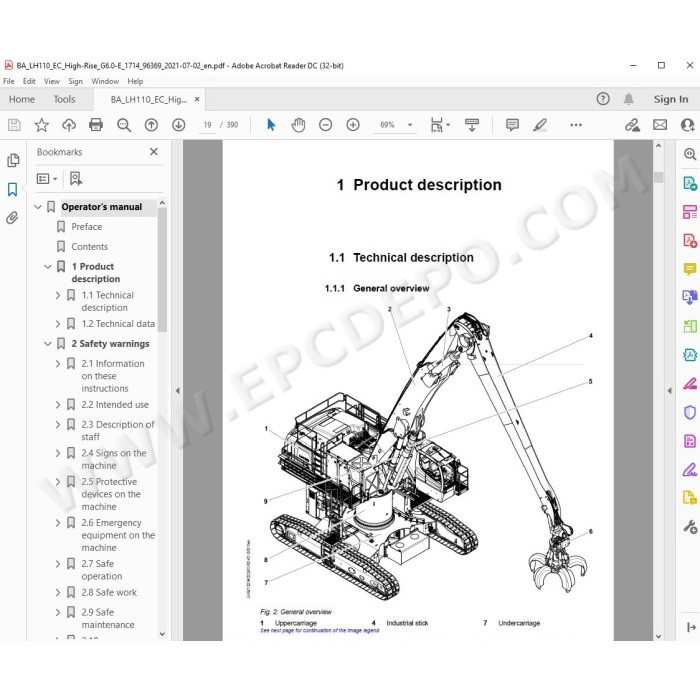Open the Contents bookmark
Viewport: 700px width, 700px height.
click(89, 246)
